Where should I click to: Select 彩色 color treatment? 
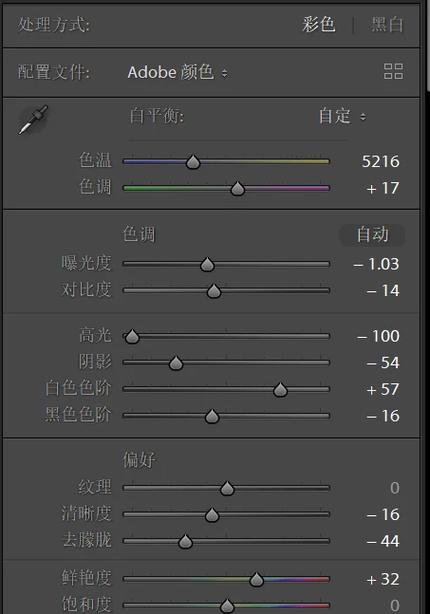pyautogui.click(x=318, y=24)
